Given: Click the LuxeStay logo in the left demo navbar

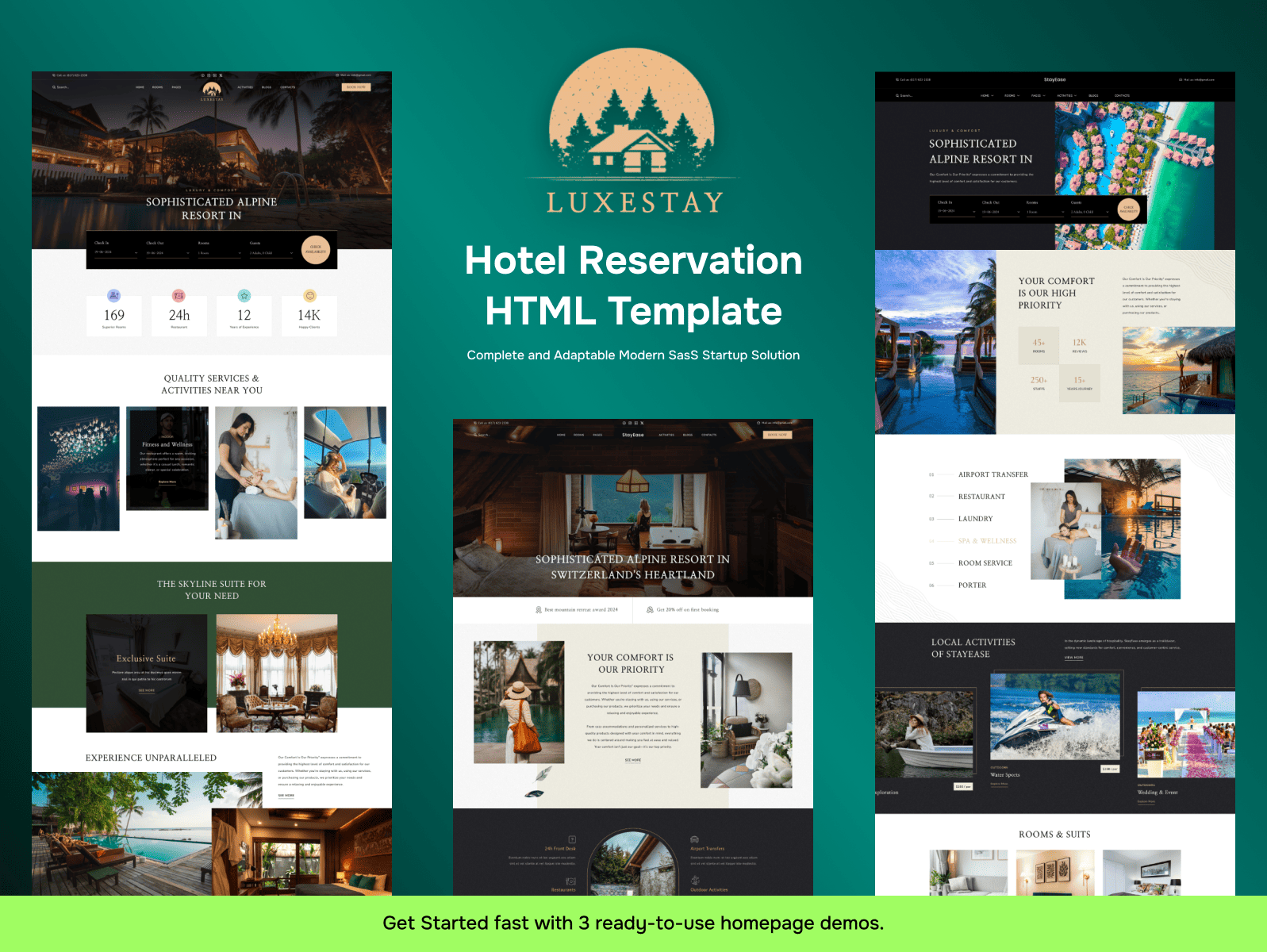Looking at the screenshot, I should click(212, 90).
